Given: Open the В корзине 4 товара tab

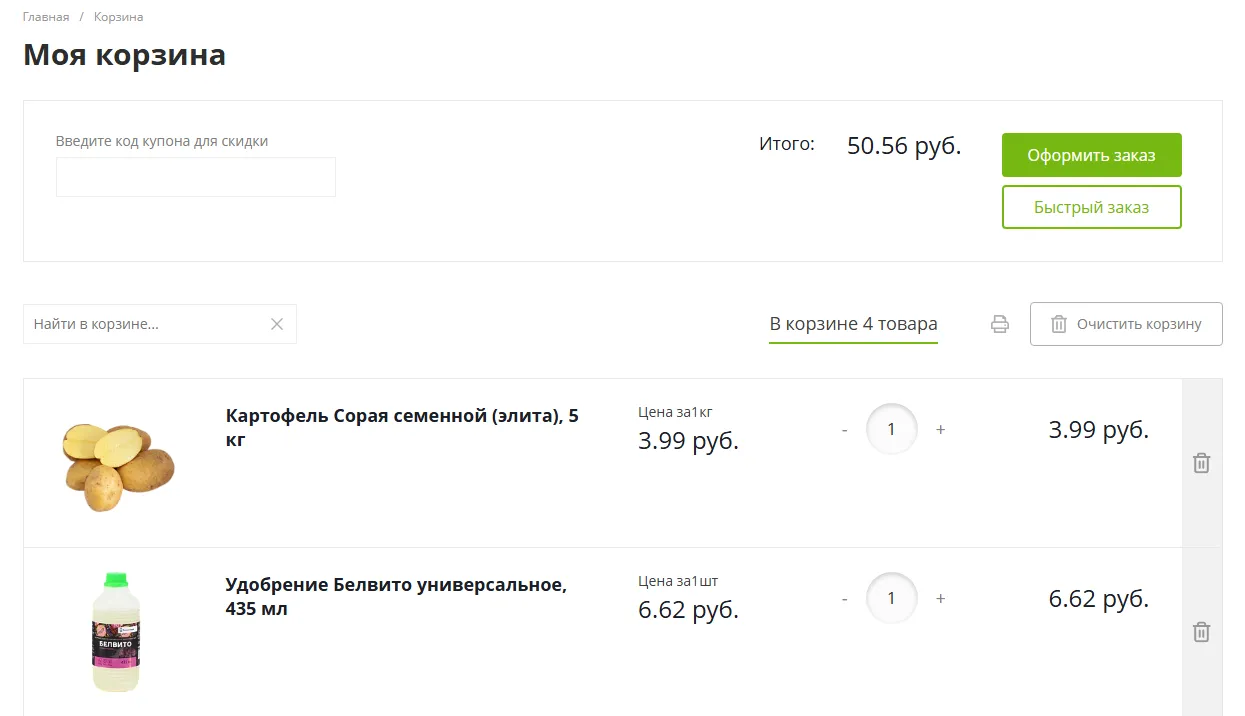Looking at the screenshot, I should [x=853, y=324].
